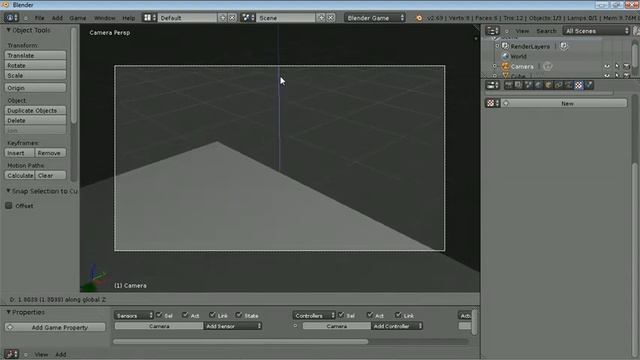The image size is (640, 360).
Task: Open the Outliner editor type selector icon
Action: pyautogui.click(x=493, y=31)
